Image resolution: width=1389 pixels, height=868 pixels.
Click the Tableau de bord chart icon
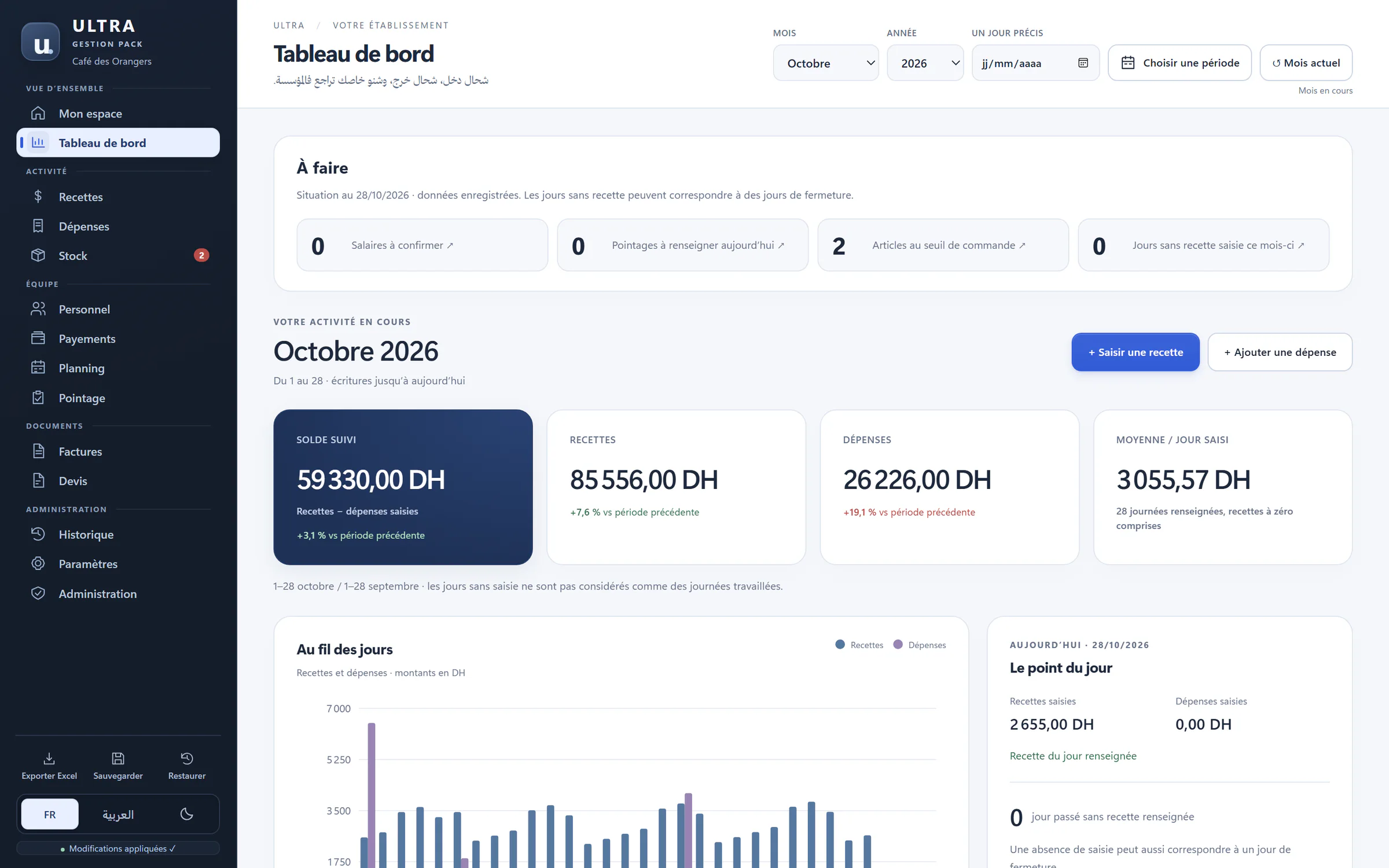click(38, 142)
